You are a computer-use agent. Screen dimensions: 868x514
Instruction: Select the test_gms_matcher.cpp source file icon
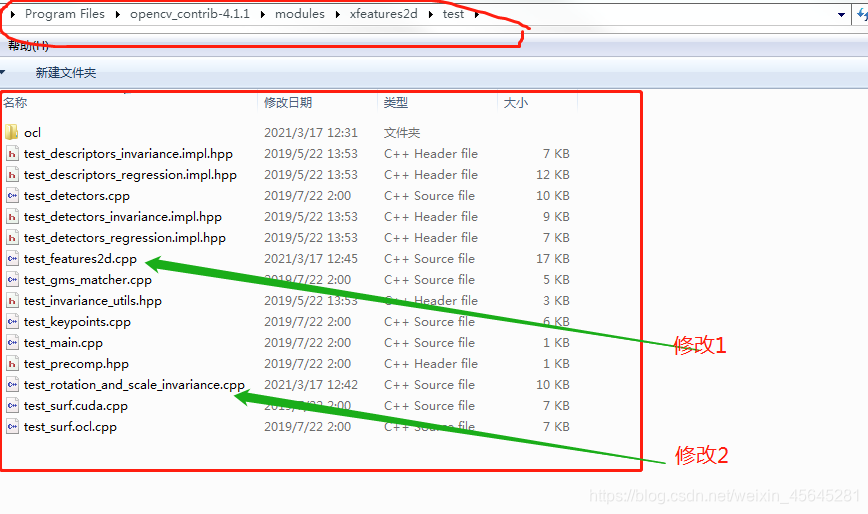[x=12, y=279]
